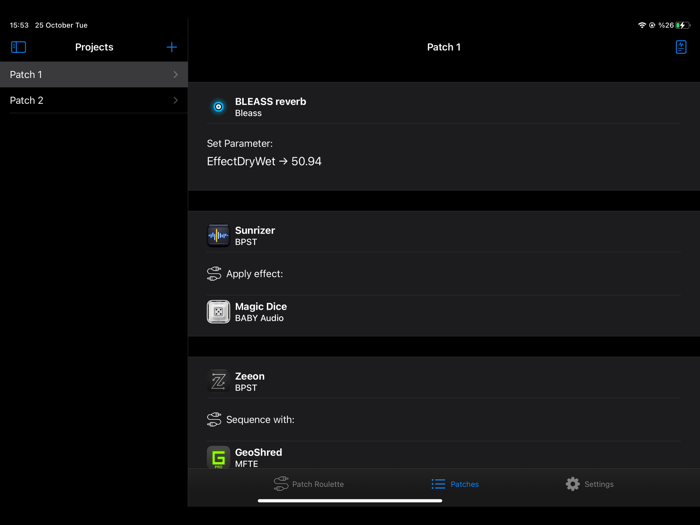700x525 pixels.
Task: Click the Zeeon app icon
Action: coord(218,381)
